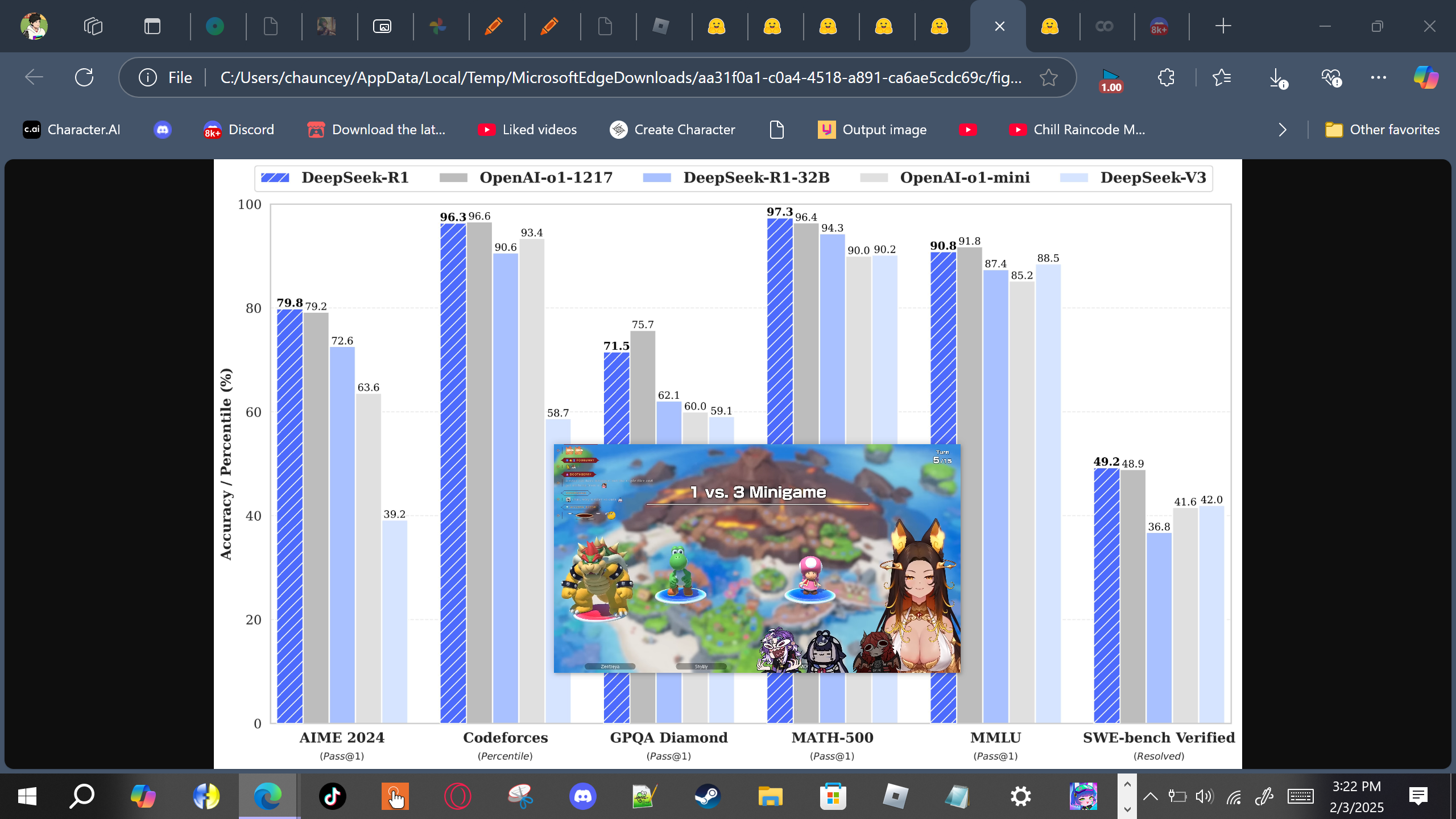Screen dimensions: 1456x819
Task: Open Browser essentials heart icon
Action: click(x=1332, y=77)
